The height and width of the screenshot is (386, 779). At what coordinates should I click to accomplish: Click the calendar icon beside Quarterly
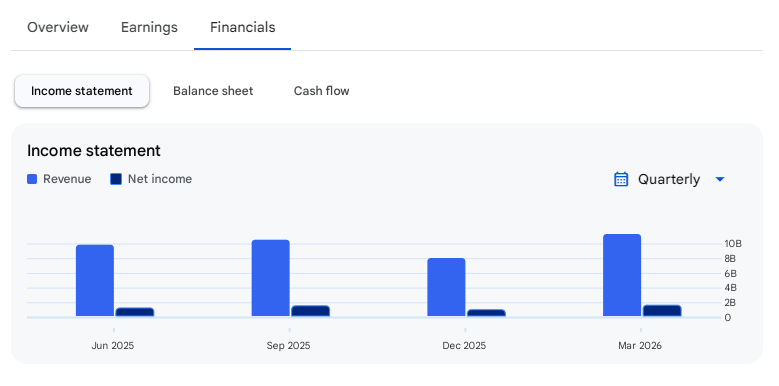coord(621,179)
